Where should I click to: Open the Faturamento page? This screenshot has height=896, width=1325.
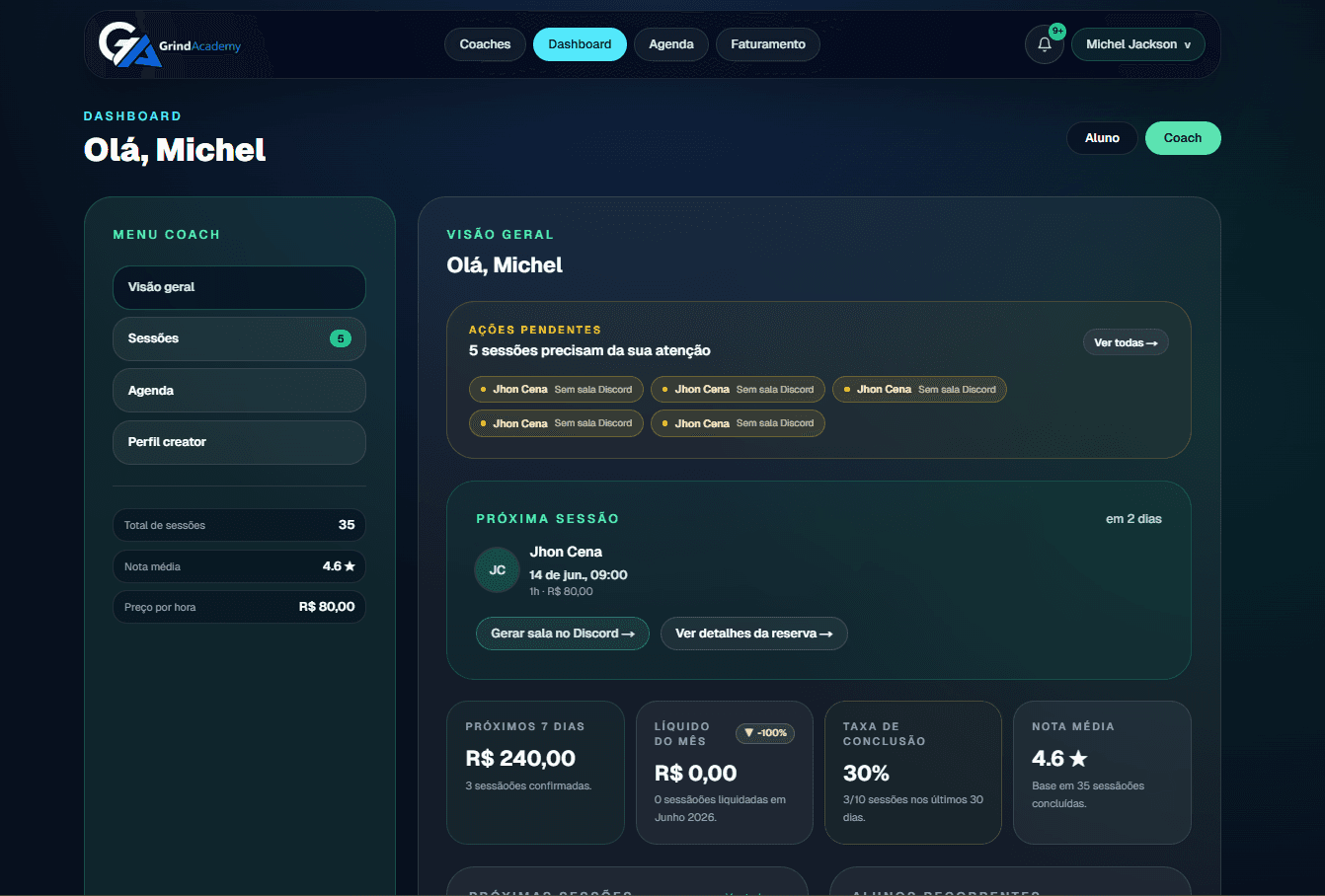[768, 44]
